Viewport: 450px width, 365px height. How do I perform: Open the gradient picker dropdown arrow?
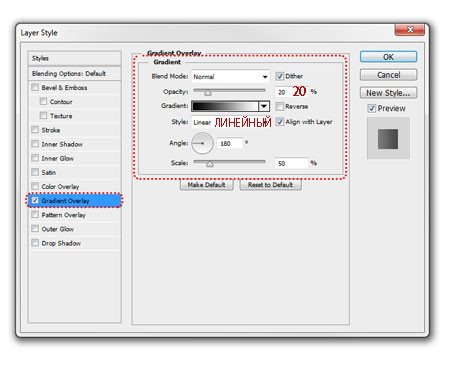click(x=264, y=106)
